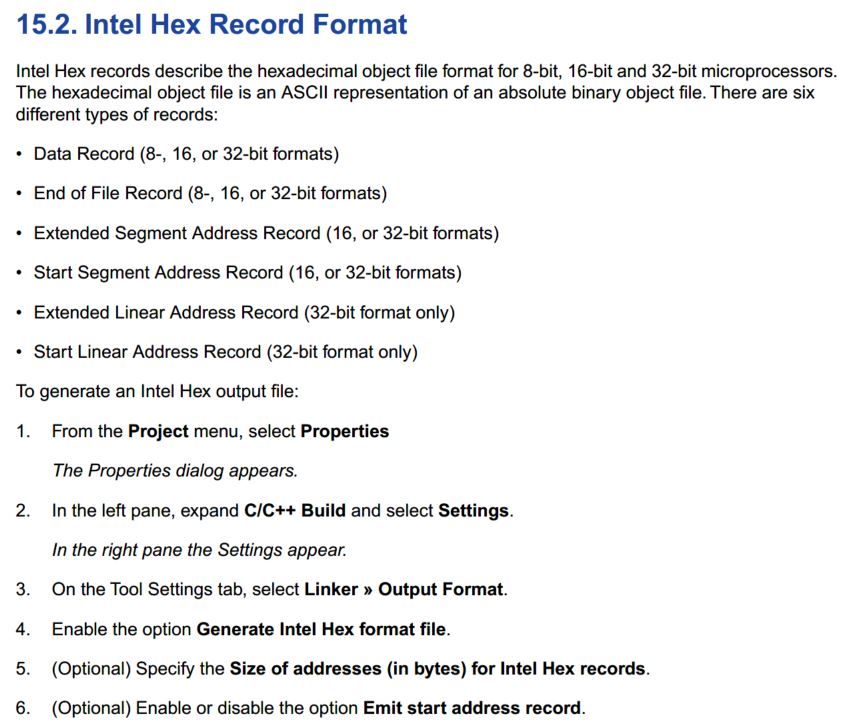
Task: Click the intro paragraph starting "Intel Hex records describe"
Action: tap(420, 93)
